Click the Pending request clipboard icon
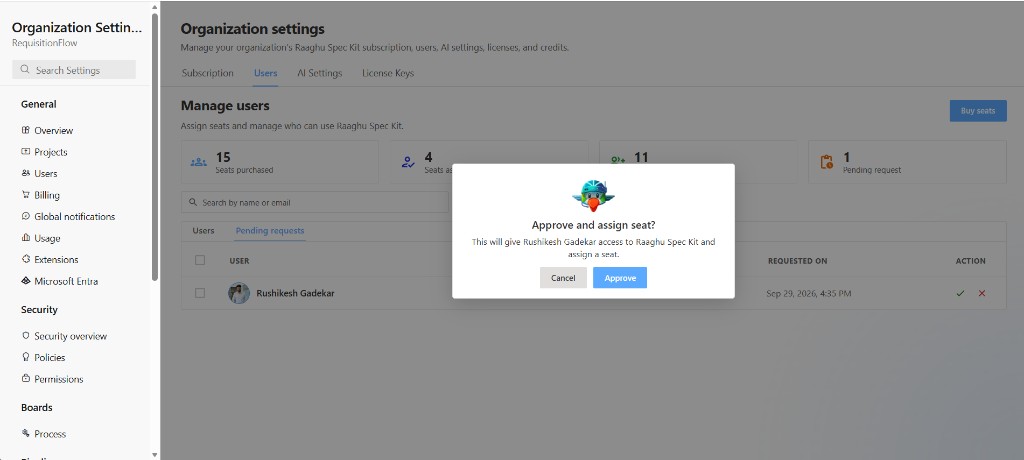 click(x=827, y=162)
